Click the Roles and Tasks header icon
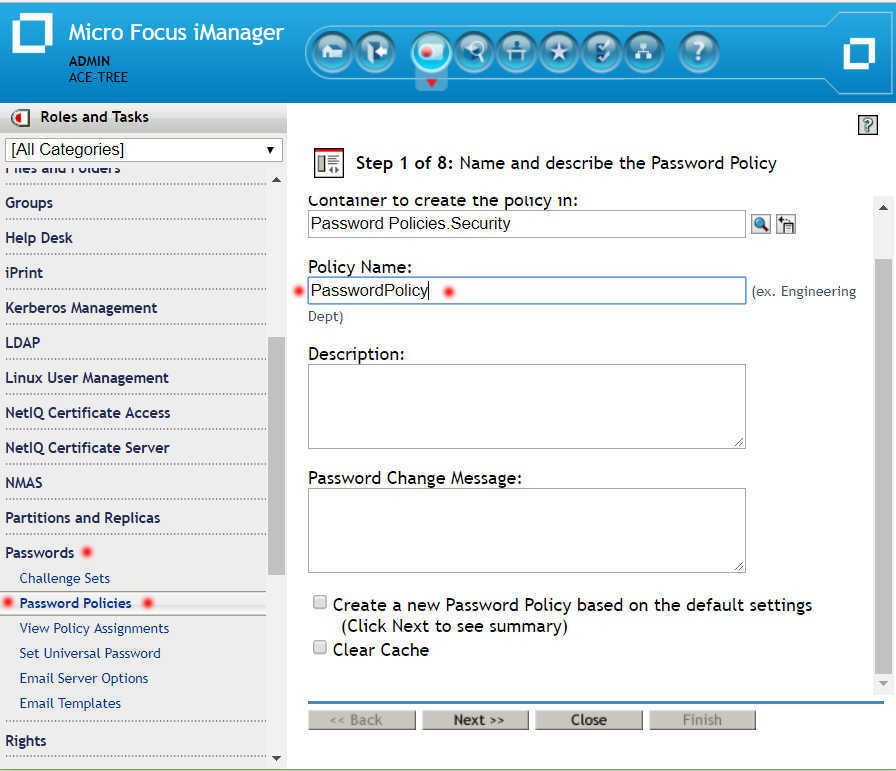 coord(21,118)
